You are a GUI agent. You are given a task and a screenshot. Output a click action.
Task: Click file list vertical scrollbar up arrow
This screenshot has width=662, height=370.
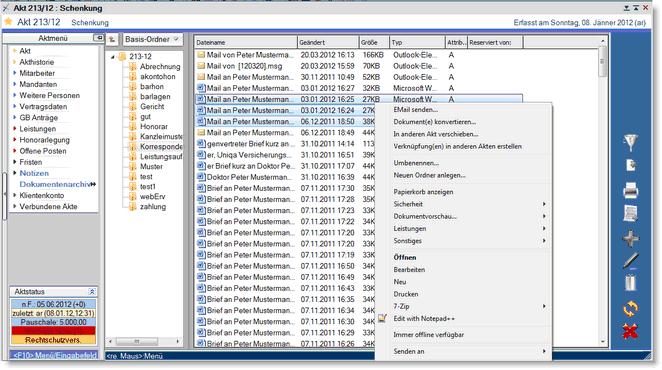pyautogui.click(x=602, y=41)
